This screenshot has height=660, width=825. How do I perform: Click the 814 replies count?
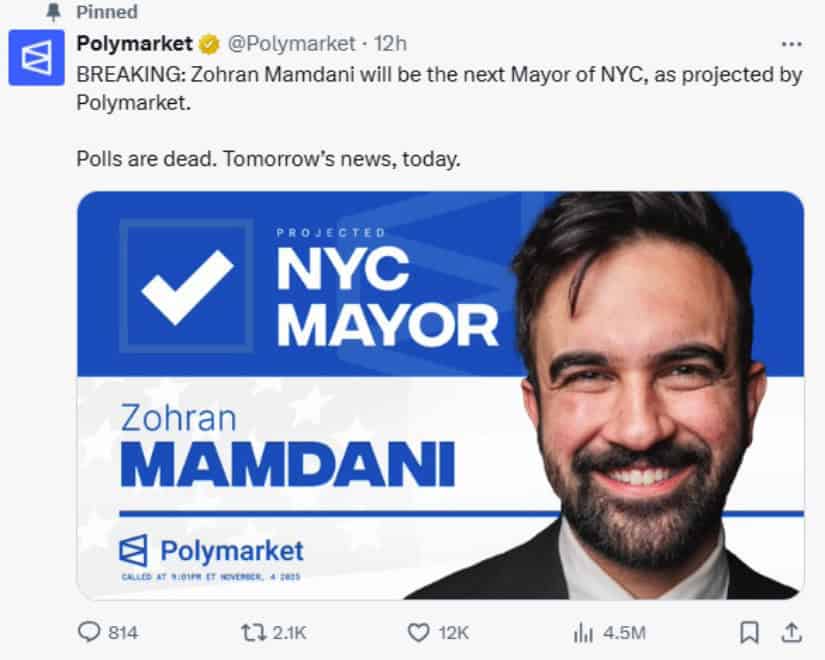pyautogui.click(x=122, y=632)
